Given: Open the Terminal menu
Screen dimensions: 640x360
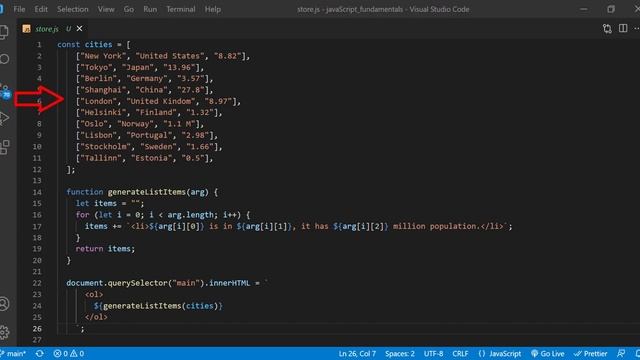Looking at the screenshot, I should coord(180,9).
